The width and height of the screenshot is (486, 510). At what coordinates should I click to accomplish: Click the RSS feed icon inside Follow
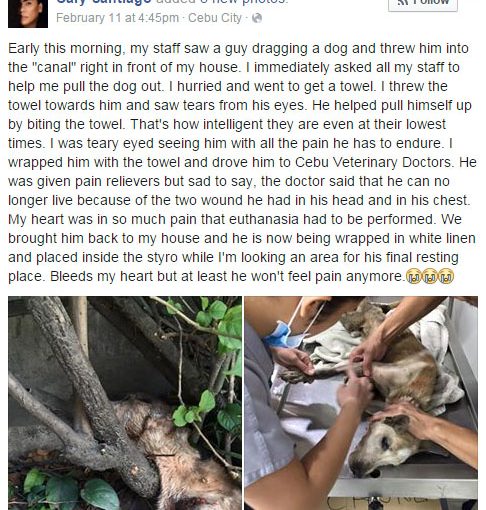coord(402,1)
